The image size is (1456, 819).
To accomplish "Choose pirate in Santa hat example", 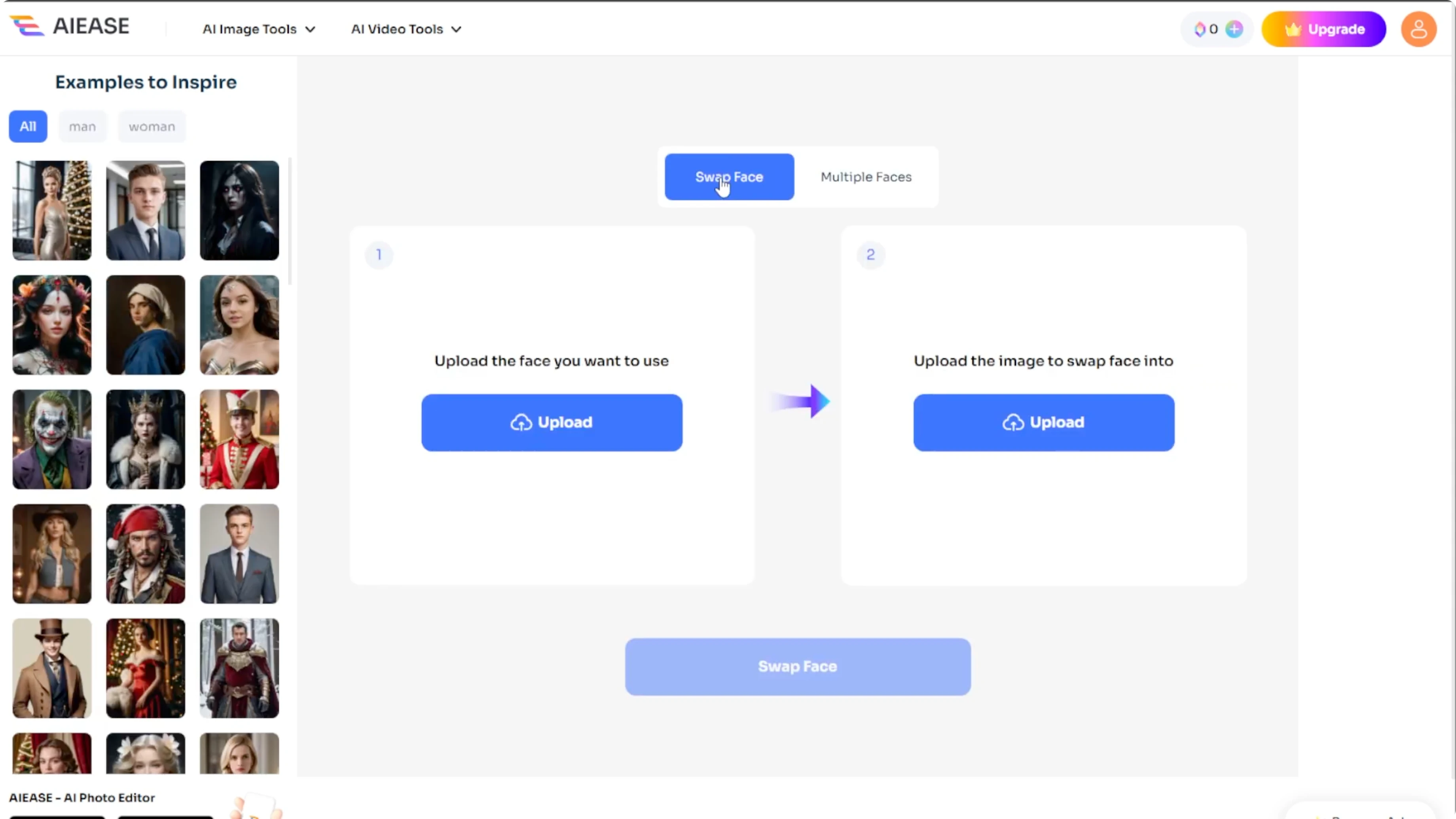I will point(145,554).
